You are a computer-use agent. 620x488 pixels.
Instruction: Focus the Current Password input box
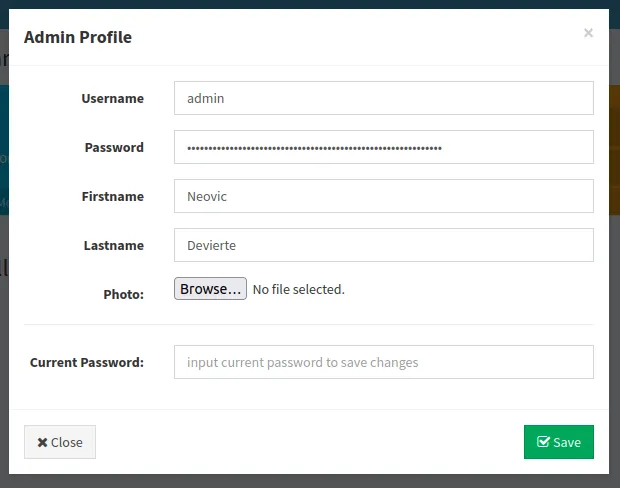[x=383, y=362]
